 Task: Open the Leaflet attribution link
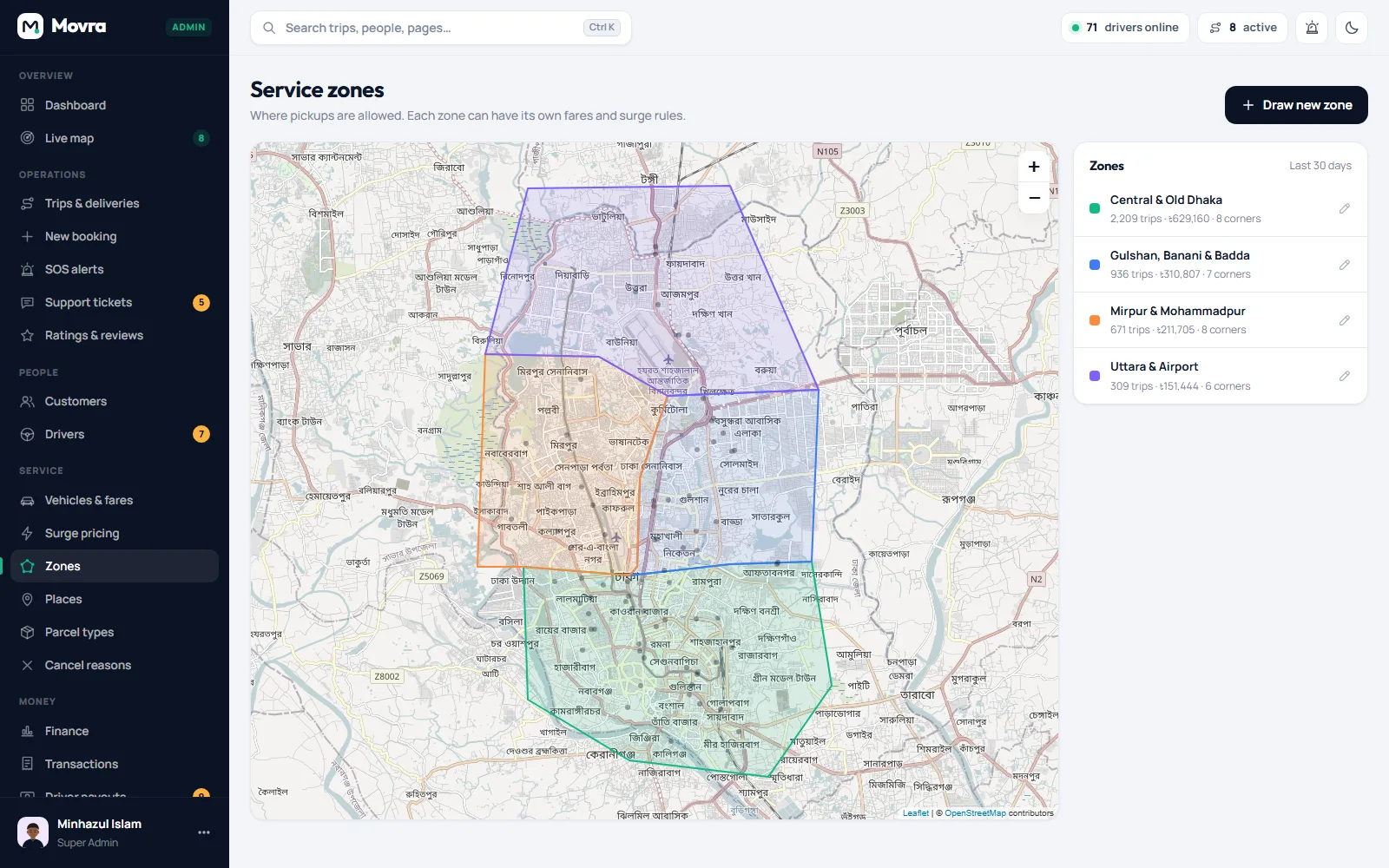[x=915, y=813]
